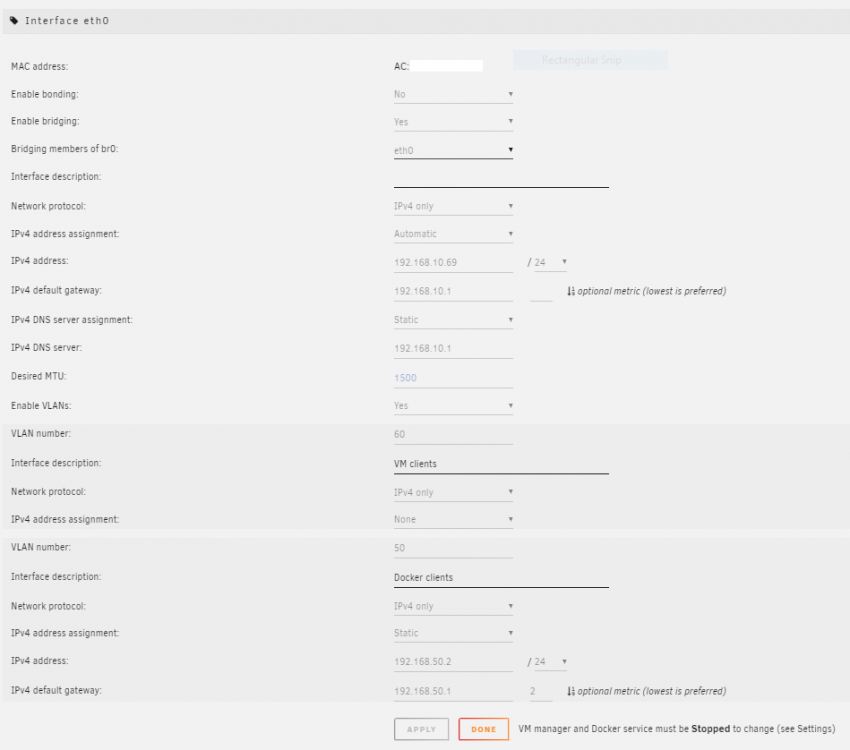Click the 'MAC address:' label

pos(40,67)
